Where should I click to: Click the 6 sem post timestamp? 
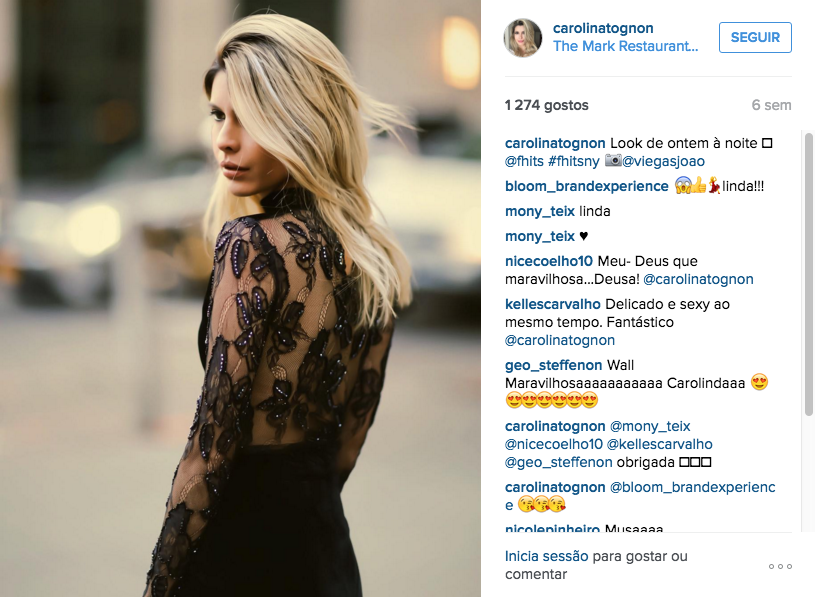(771, 105)
